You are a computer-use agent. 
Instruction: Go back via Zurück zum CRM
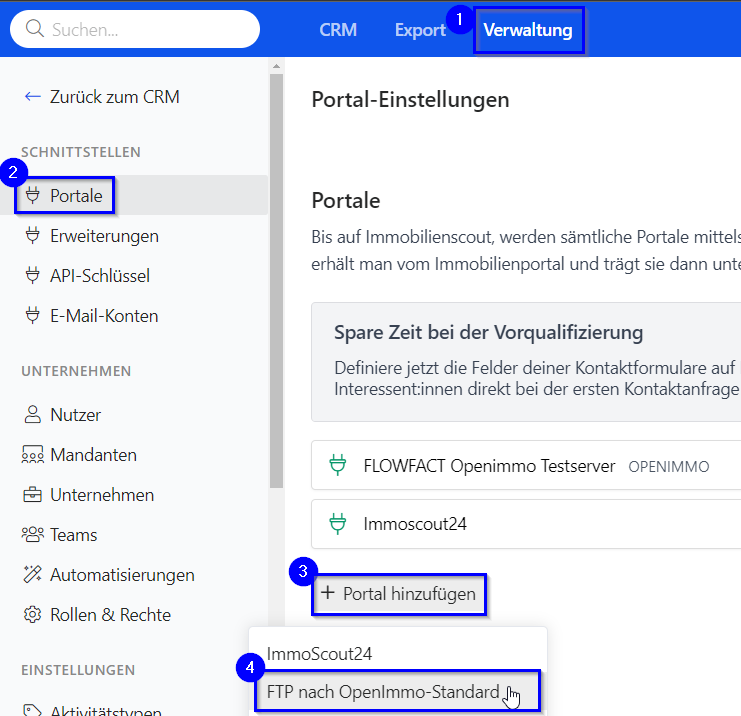(x=101, y=97)
